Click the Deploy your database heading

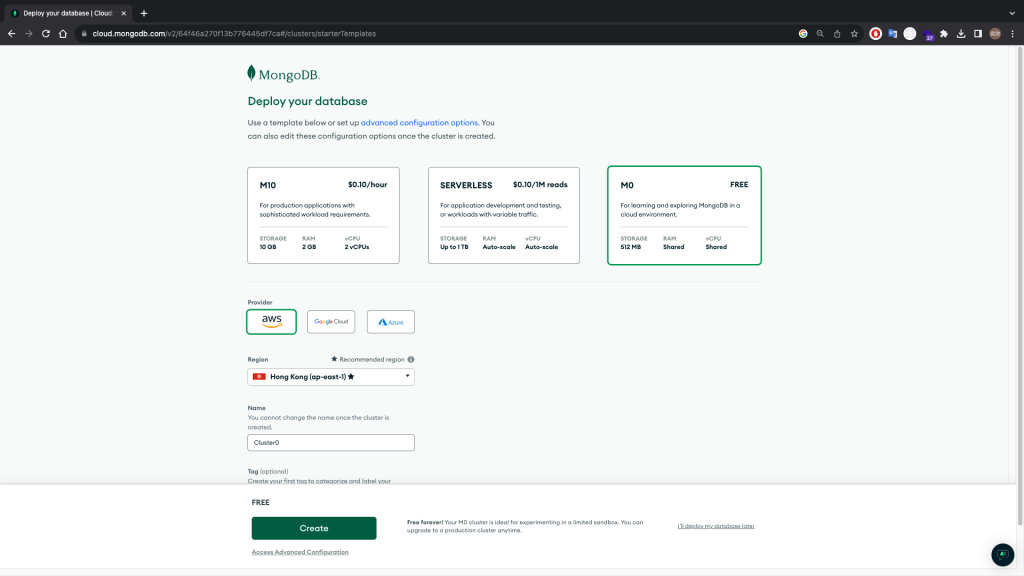308,101
